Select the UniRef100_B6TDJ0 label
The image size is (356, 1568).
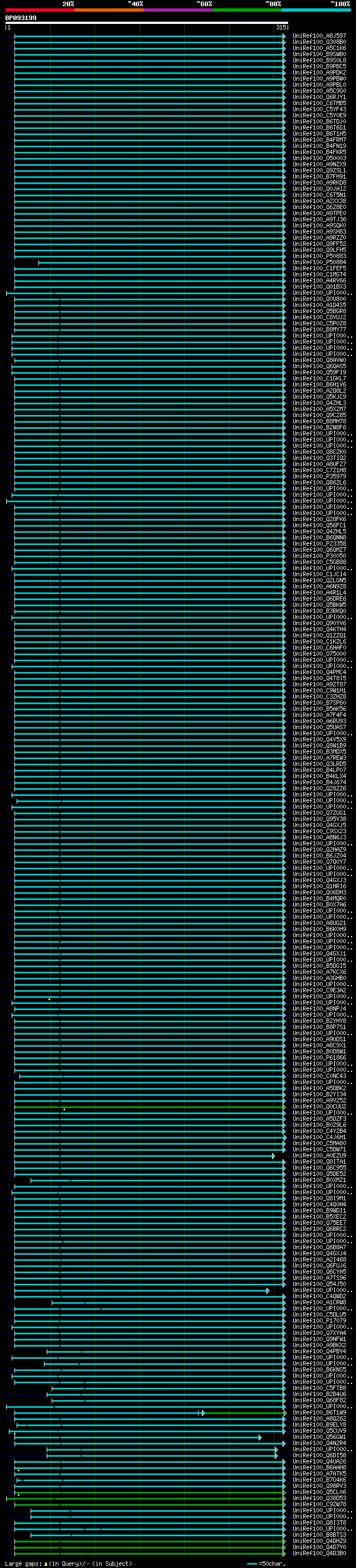click(319, 122)
